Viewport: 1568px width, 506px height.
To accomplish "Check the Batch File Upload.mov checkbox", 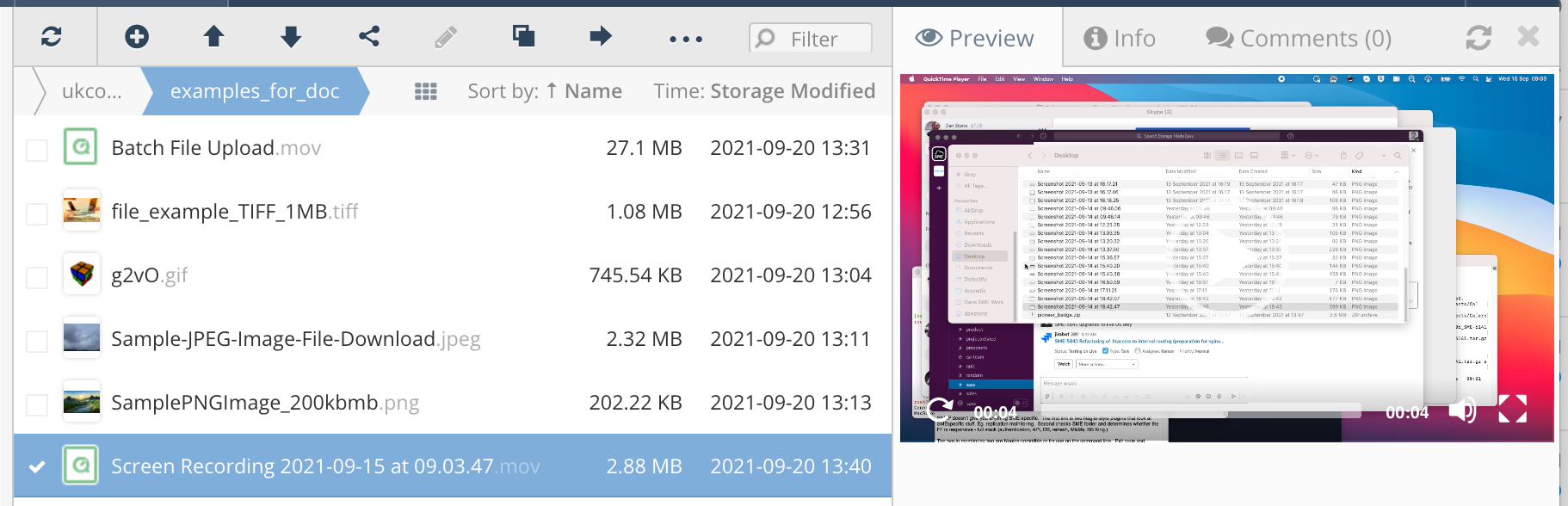I will (x=37, y=150).
